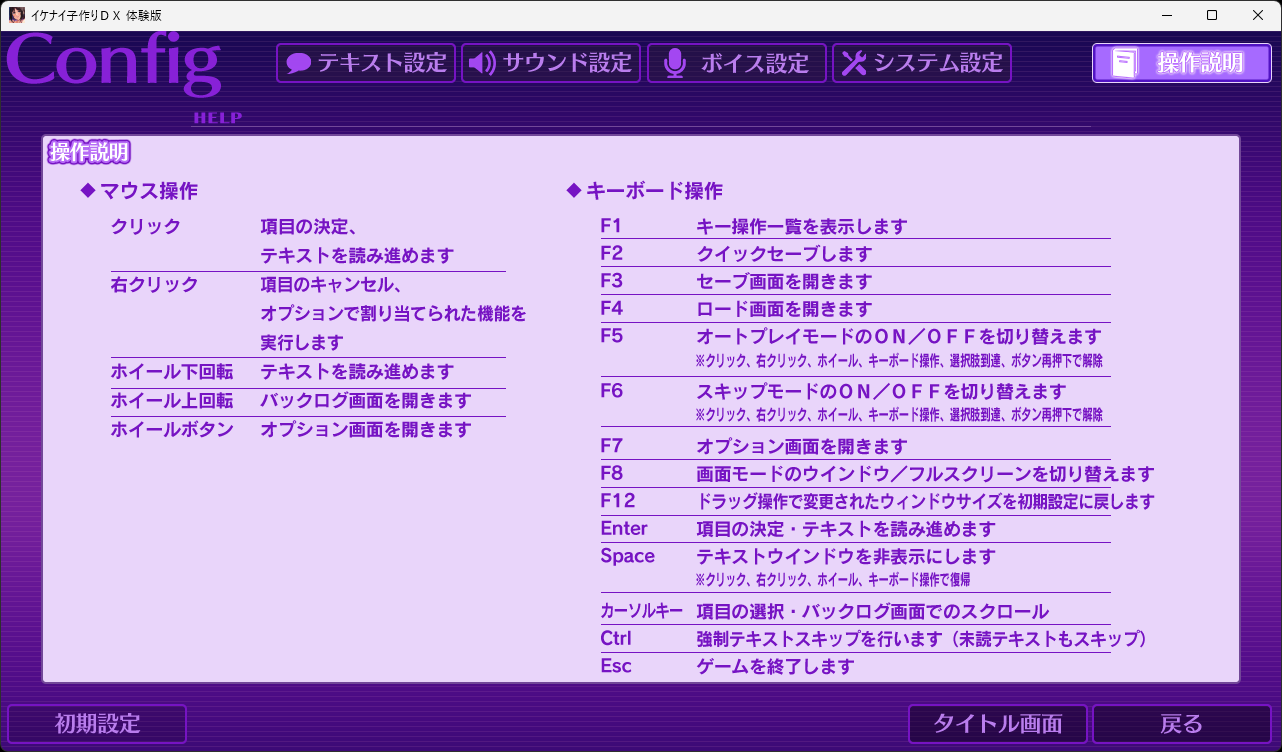Click the speech bubble icon for text settings
The image size is (1282, 752).
[x=298, y=63]
